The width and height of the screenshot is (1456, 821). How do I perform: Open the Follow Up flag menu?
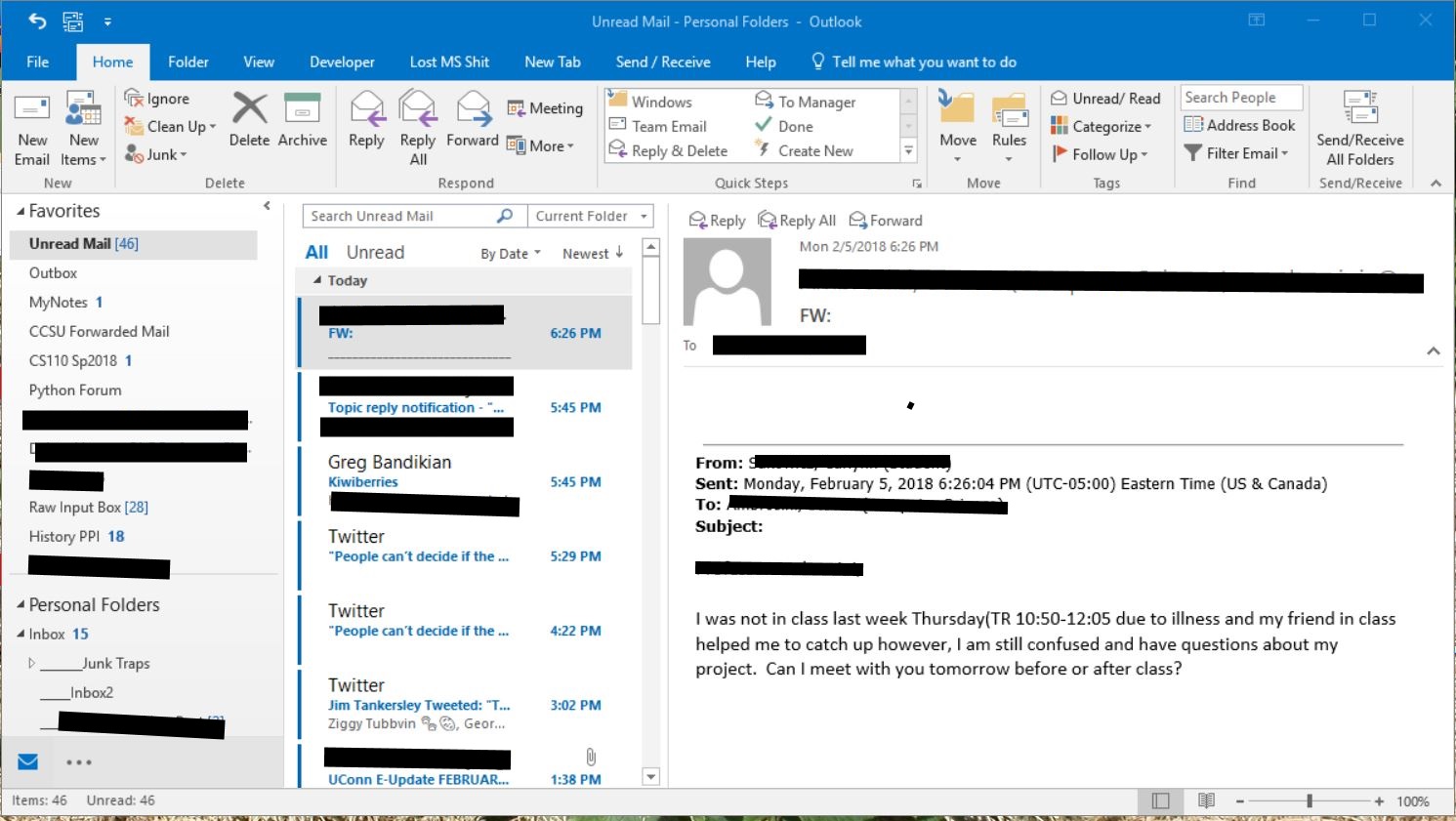point(1100,154)
